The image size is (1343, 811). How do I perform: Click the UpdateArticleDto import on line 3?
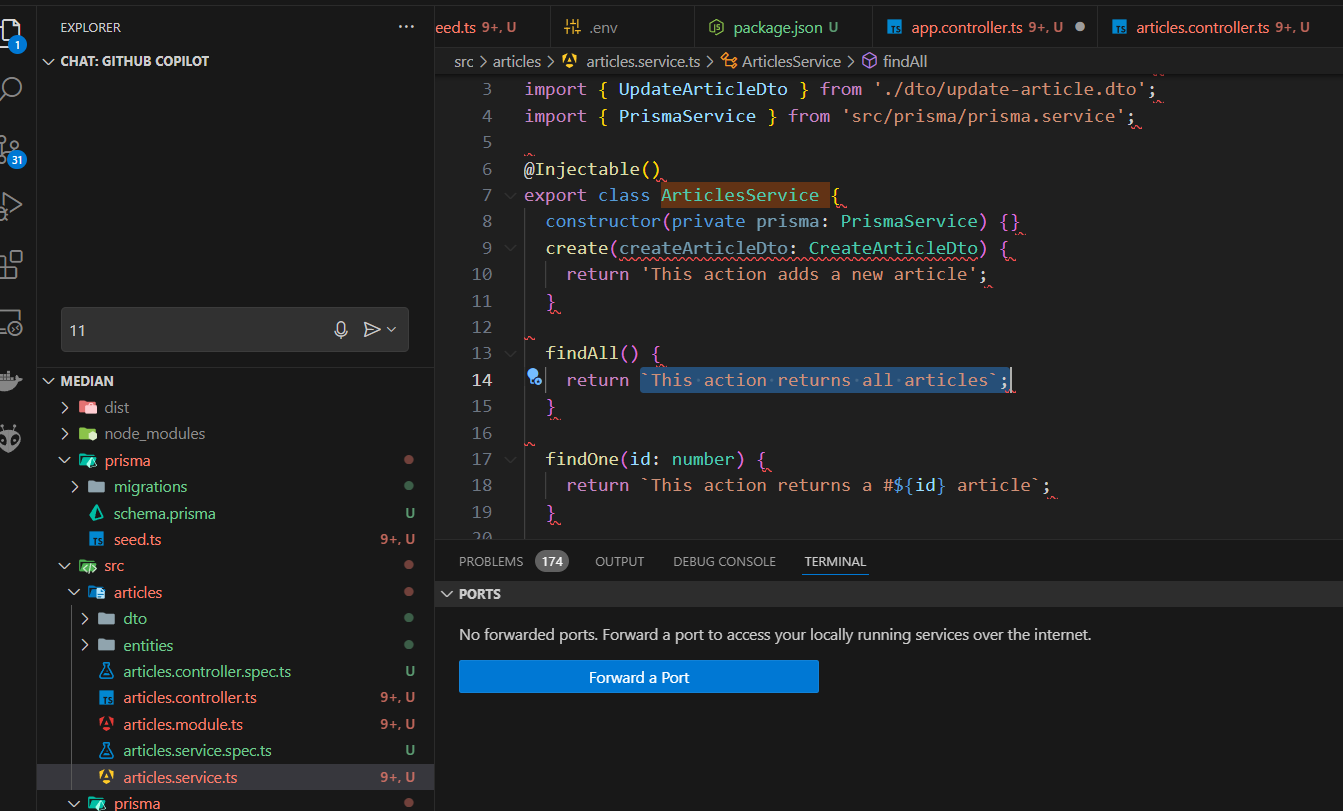pyautogui.click(x=703, y=89)
